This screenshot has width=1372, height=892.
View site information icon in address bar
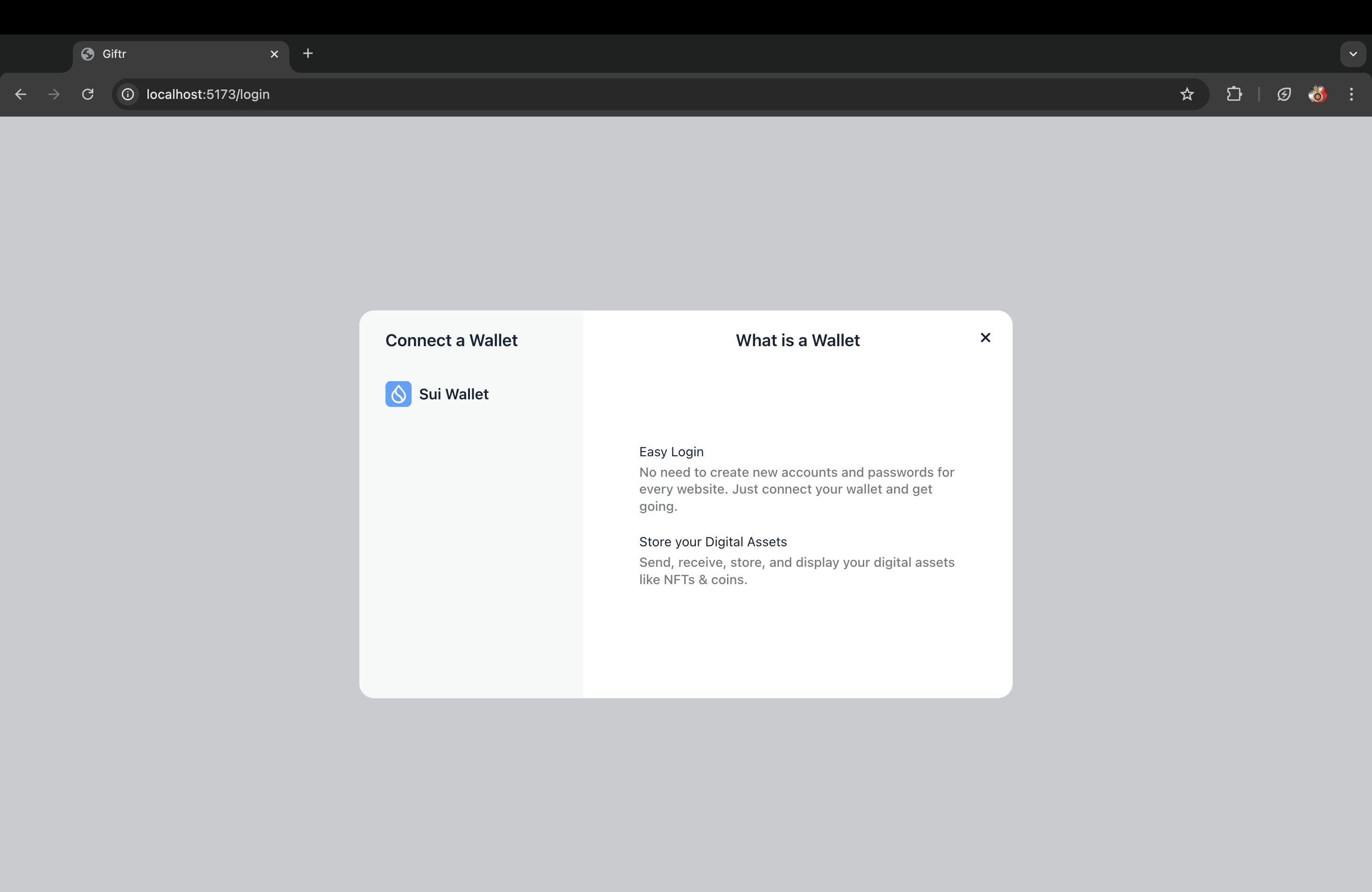[x=128, y=94]
